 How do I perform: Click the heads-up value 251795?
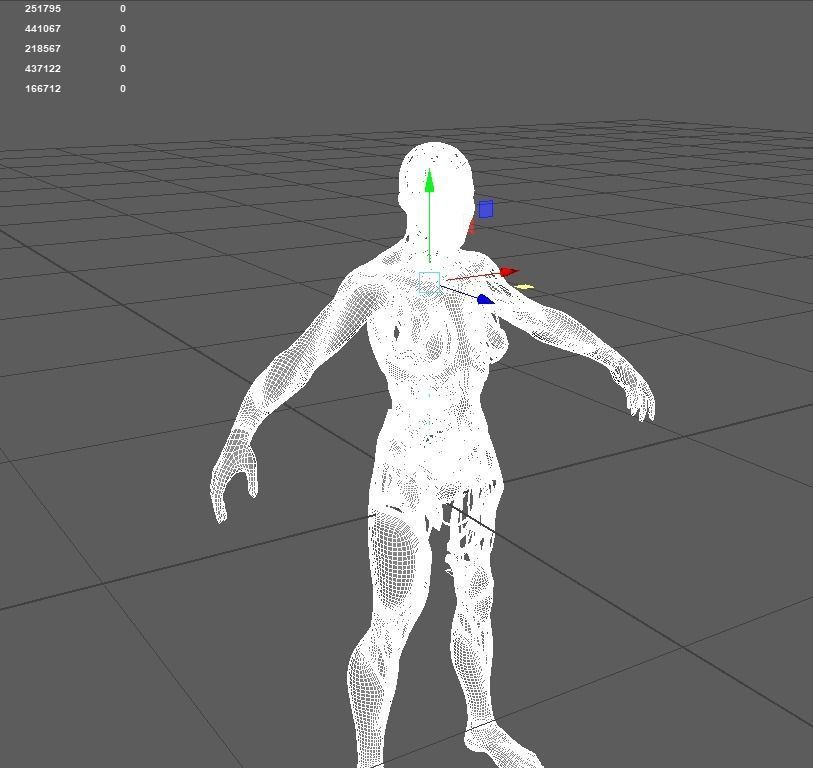(43, 9)
